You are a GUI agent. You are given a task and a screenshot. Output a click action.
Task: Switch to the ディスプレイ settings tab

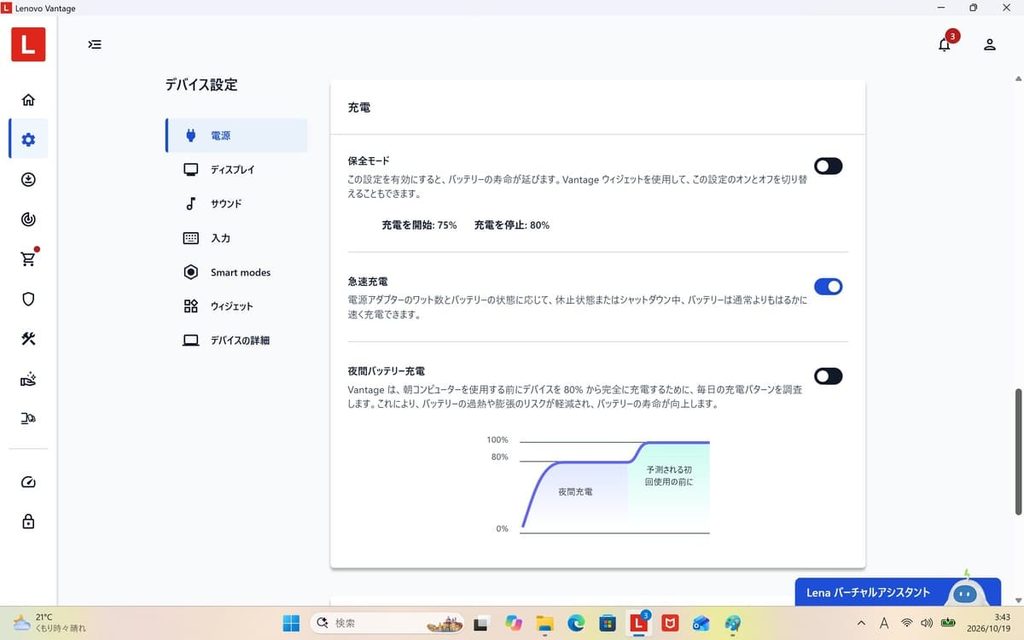click(236, 170)
